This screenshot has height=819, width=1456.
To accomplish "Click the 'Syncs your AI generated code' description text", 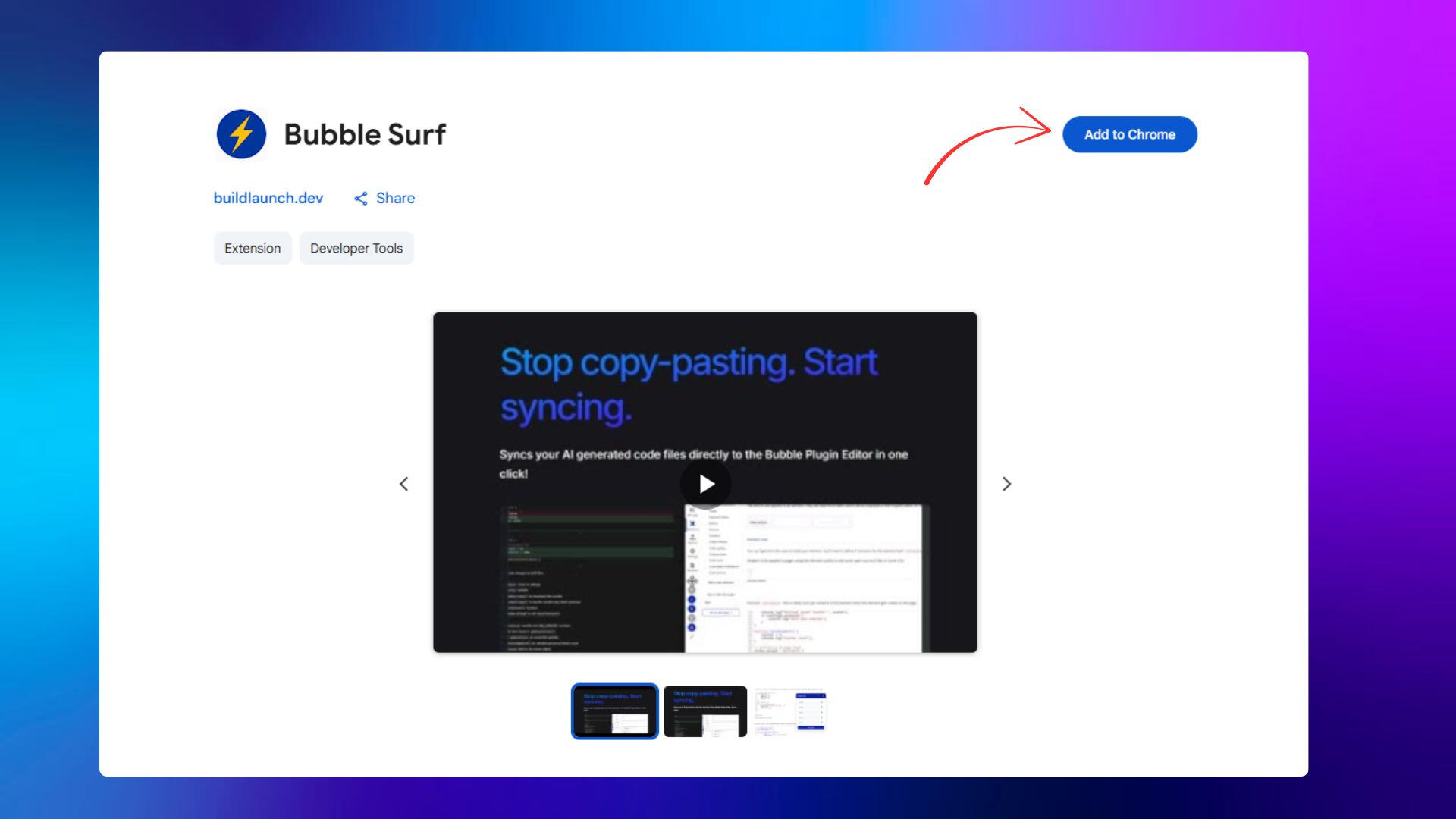I will pos(703,455).
